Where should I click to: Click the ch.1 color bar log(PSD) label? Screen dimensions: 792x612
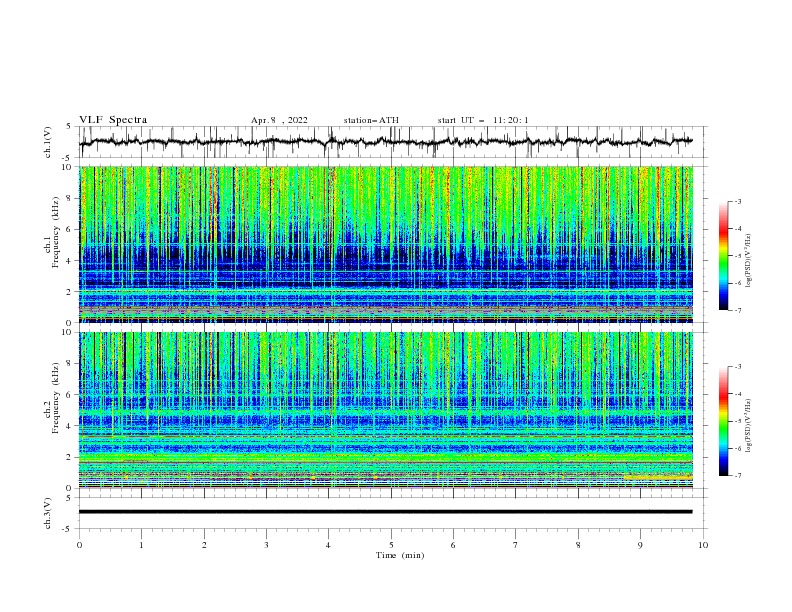[749, 261]
